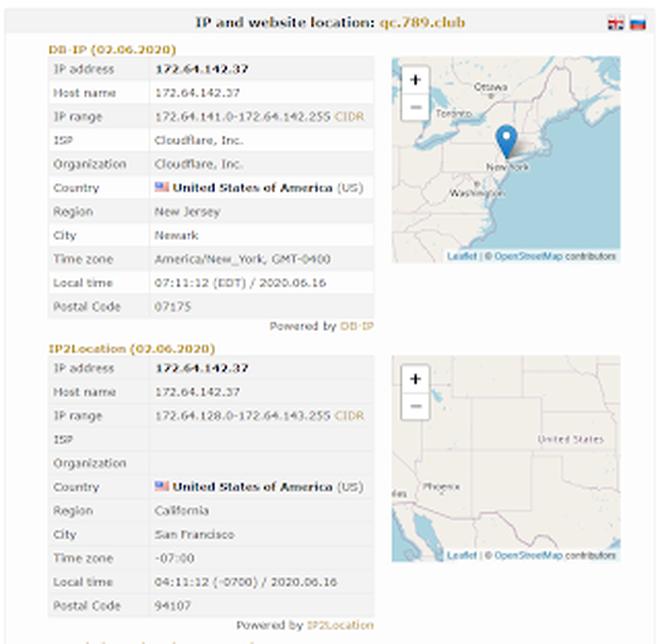Screen dimensions: 660x644
Task: Open the IP2Location (02.06.2020) heading link
Action: point(131,349)
